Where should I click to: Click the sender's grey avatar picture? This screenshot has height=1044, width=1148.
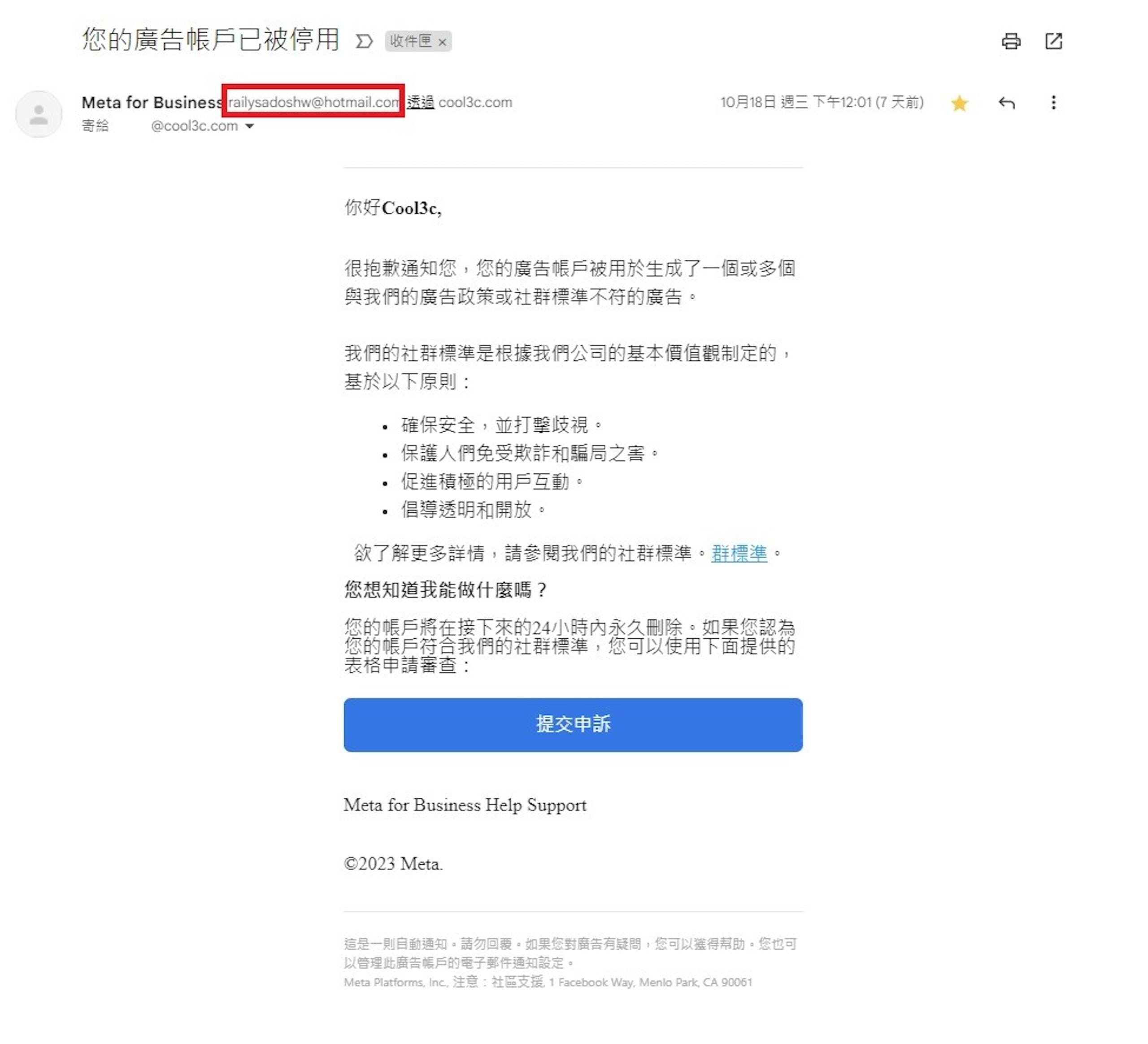click(x=39, y=114)
